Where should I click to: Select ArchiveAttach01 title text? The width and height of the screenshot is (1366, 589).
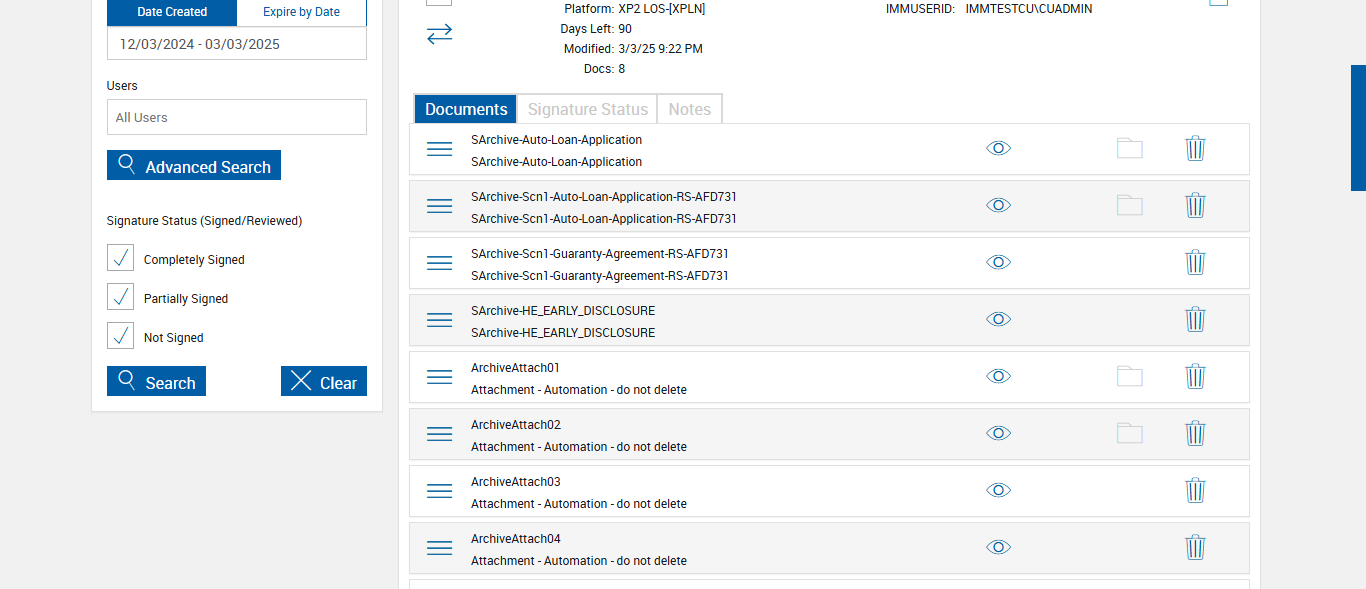[x=516, y=368]
